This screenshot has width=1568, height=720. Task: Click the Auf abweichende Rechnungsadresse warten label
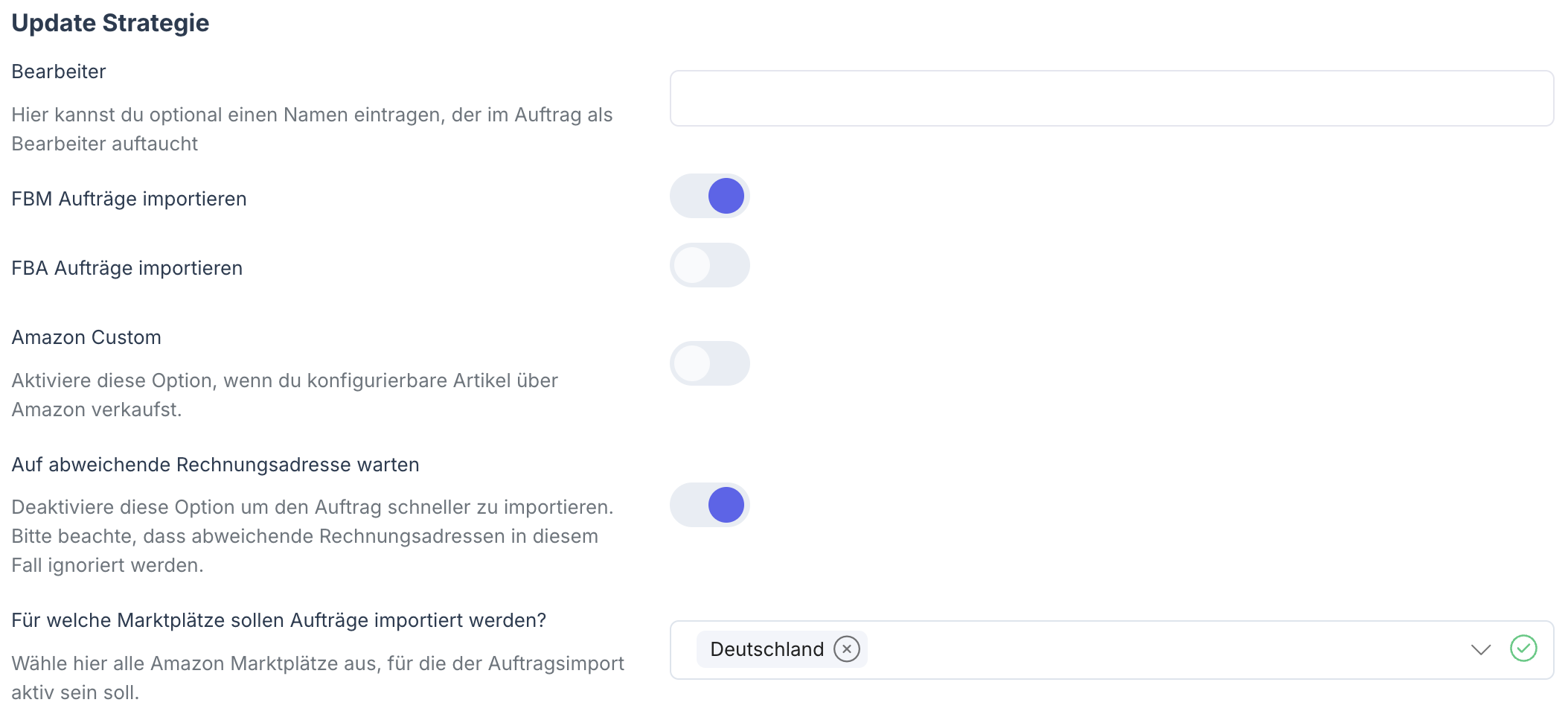(215, 465)
